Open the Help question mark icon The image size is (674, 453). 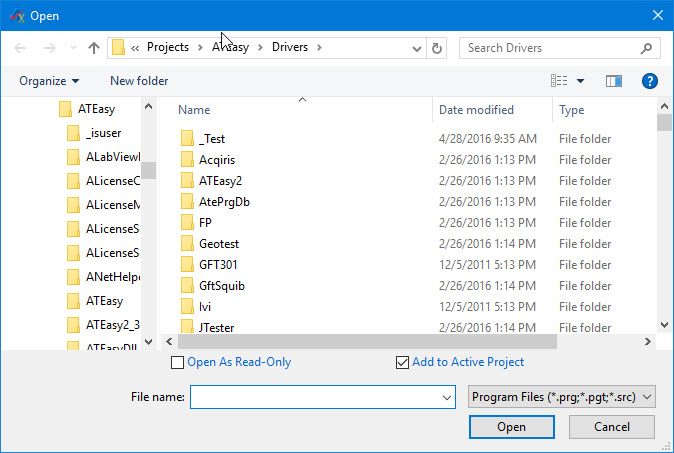click(649, 81)
